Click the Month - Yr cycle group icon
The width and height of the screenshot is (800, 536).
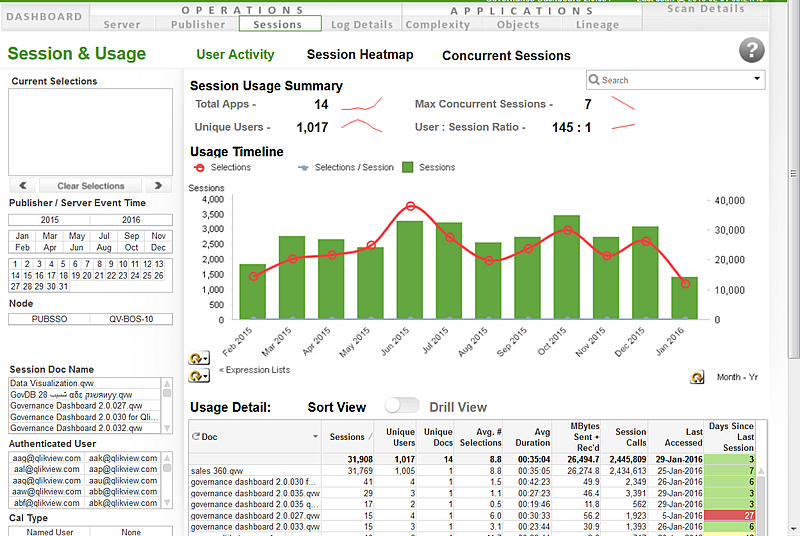(x=699, y=378)
